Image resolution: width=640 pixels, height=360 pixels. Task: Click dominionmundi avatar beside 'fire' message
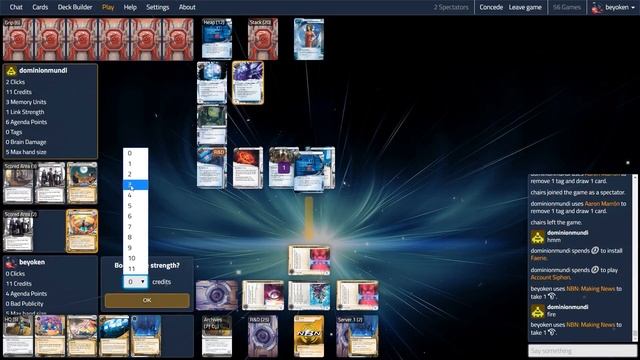point(538,311)
